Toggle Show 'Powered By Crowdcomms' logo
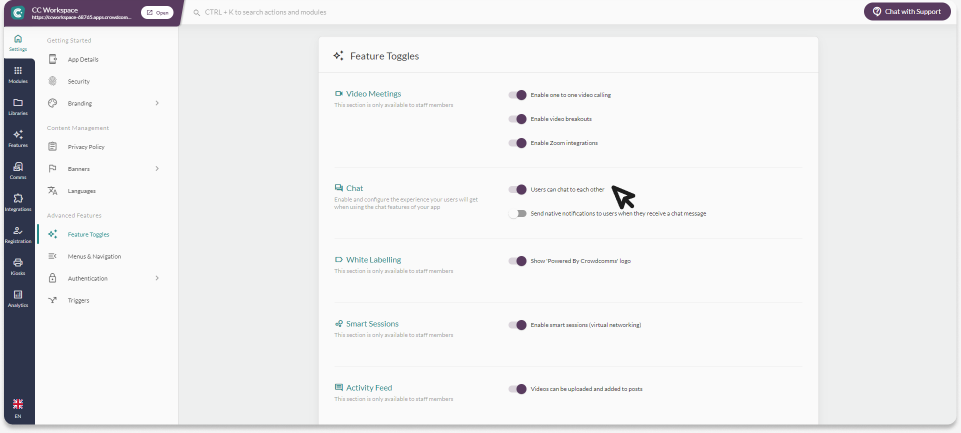Image resolution: width=961 pixels, height=433 pixels. [517, 261]
